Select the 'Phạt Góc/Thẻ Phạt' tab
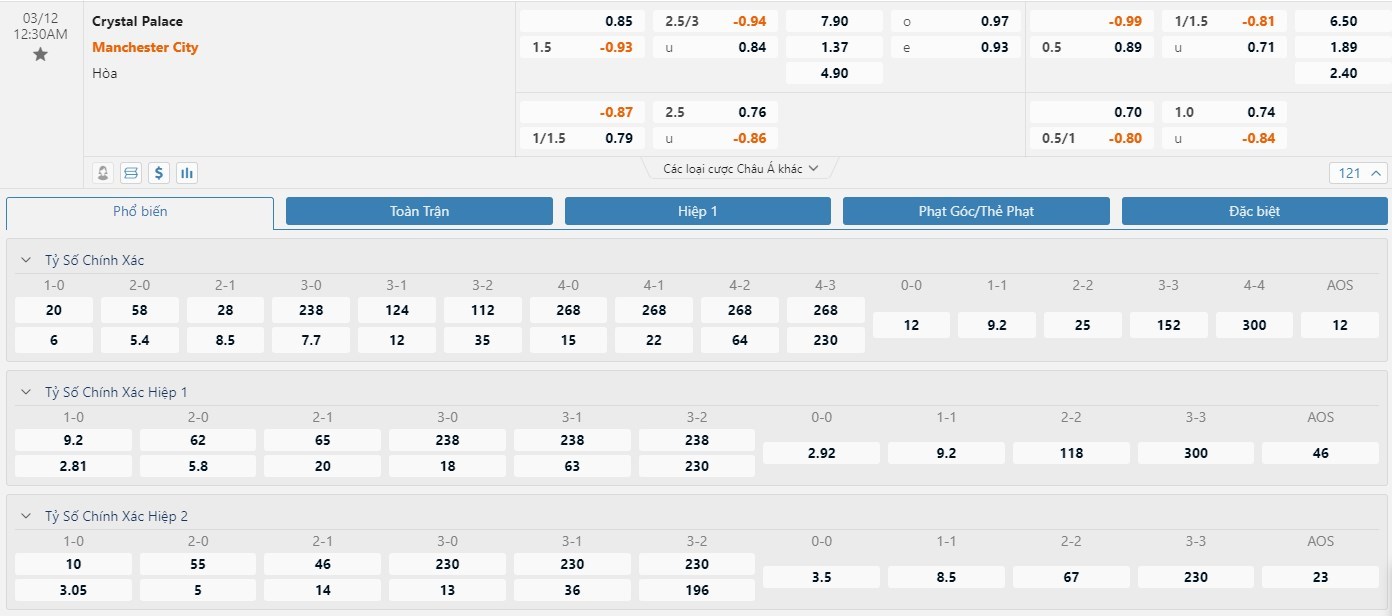1392x616 pixels. (x=976, y=211)
